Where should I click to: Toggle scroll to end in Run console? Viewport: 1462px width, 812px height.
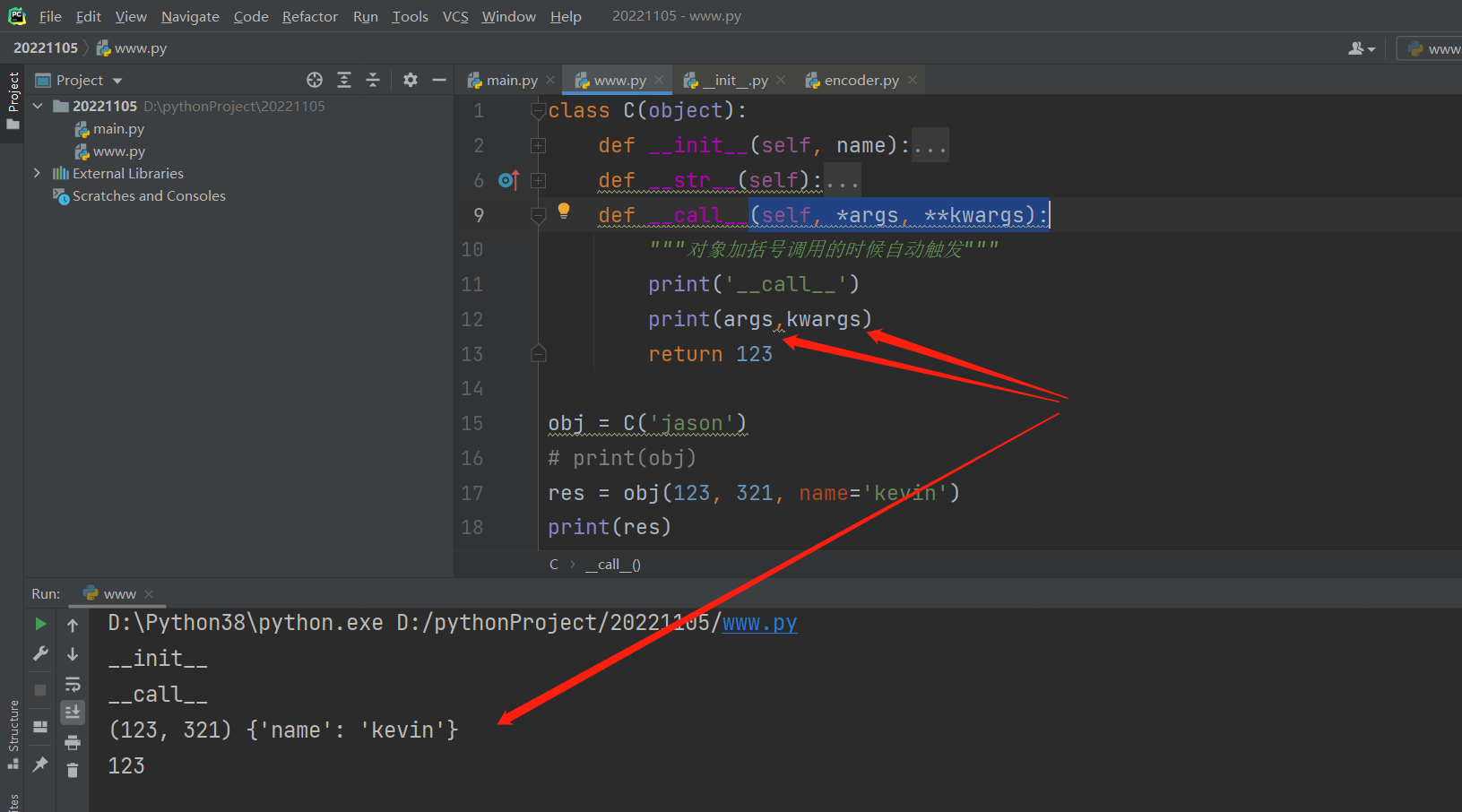click(73, 712)
